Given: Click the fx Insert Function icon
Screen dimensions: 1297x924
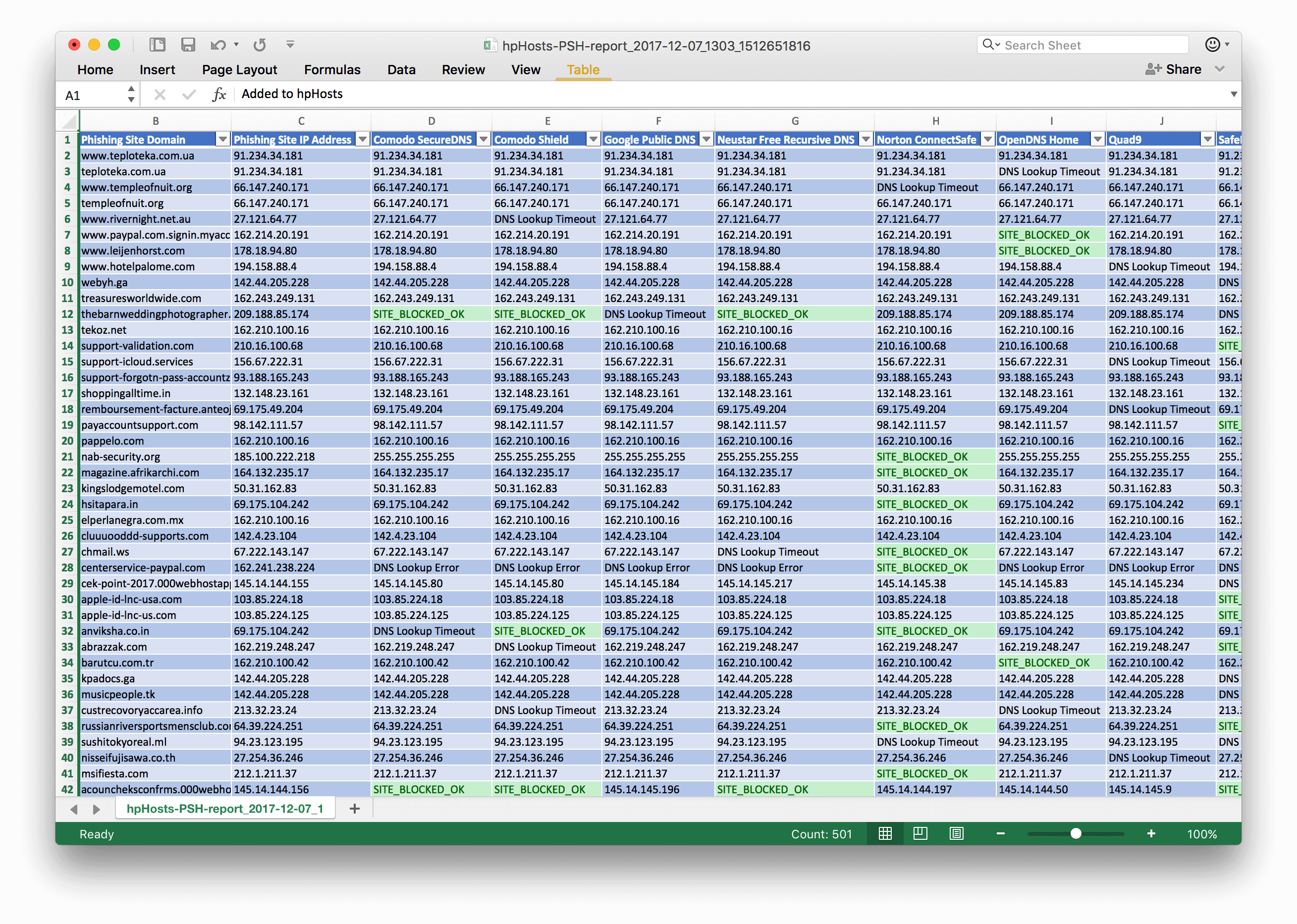Looking at the screenshot, I should click(219, 95).
